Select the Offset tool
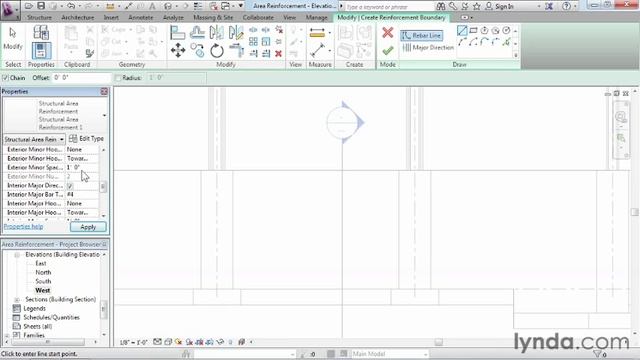640x360 pixels. 197,33
